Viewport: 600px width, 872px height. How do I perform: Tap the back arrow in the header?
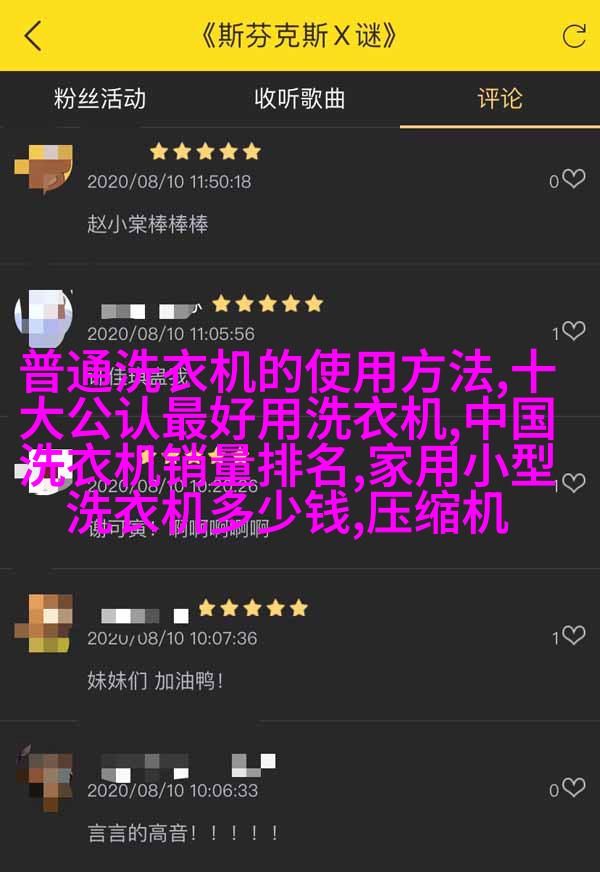pos(33,36)
